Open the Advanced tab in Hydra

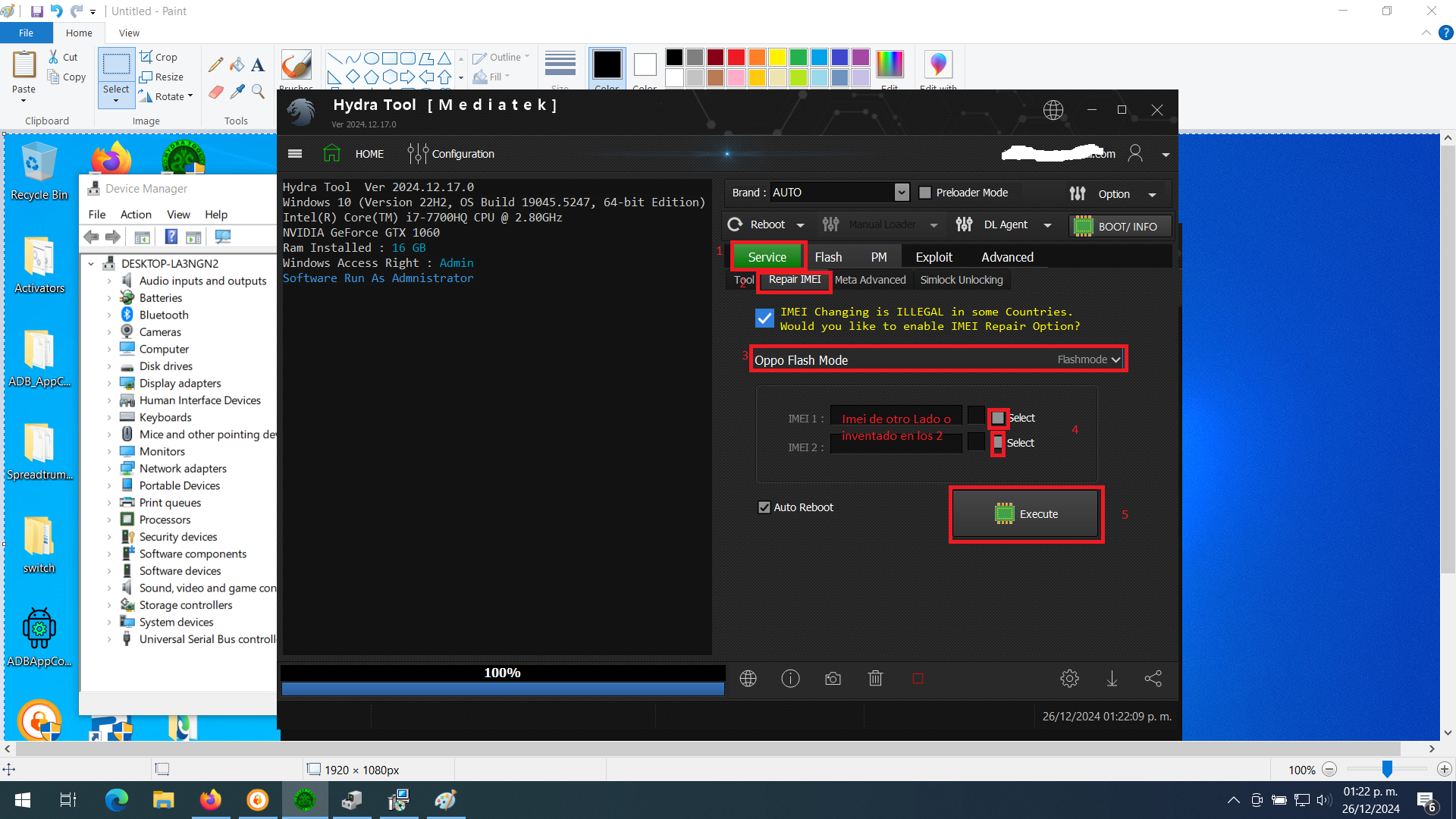point(1007,257)
